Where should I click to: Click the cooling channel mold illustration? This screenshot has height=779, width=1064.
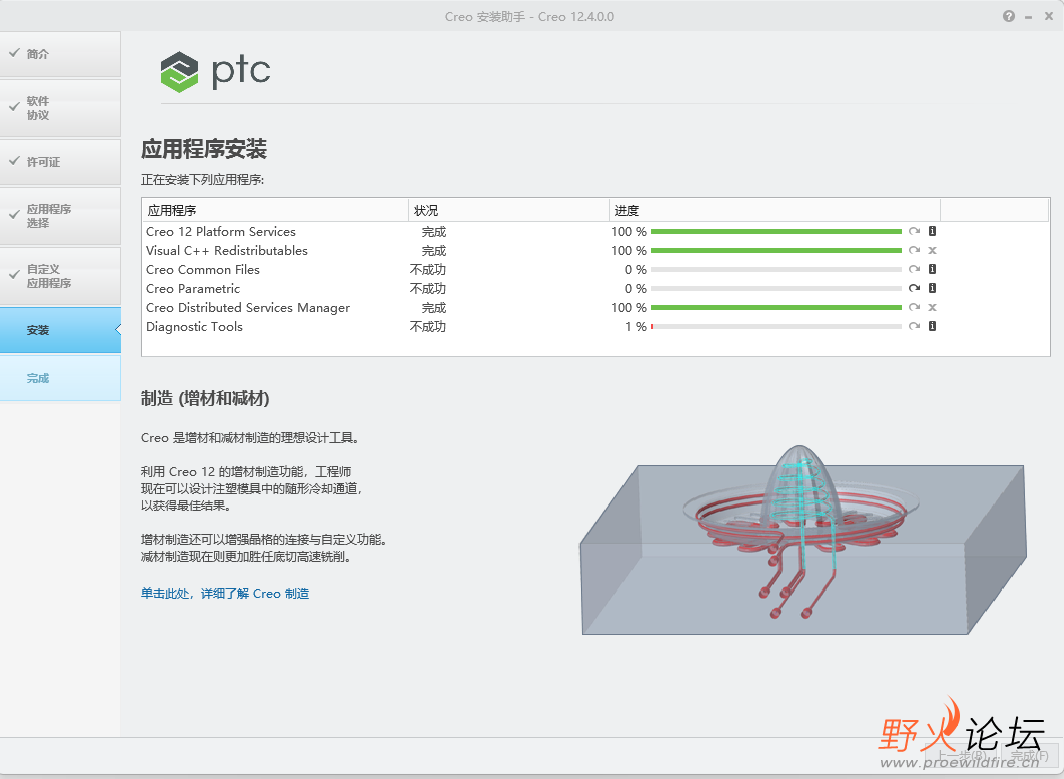click(802, 540)
